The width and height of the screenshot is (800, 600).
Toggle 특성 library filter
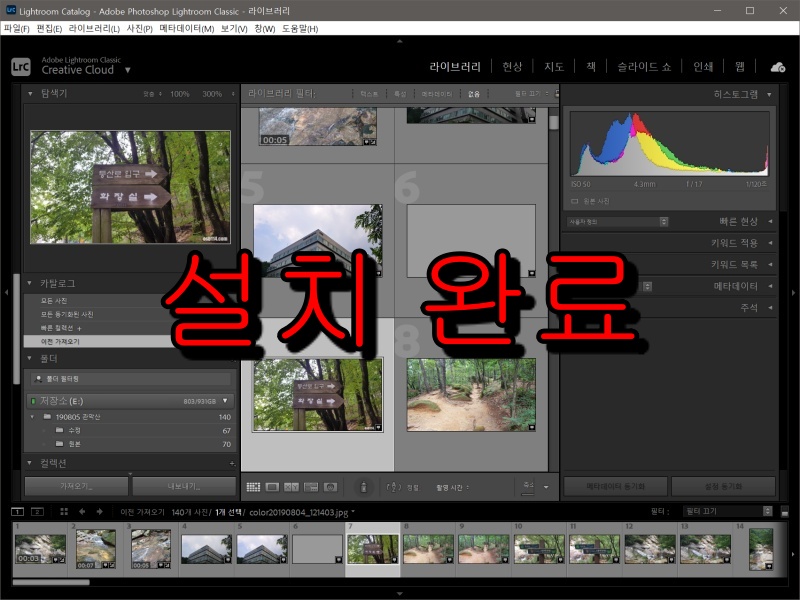(x=400, y=94)
